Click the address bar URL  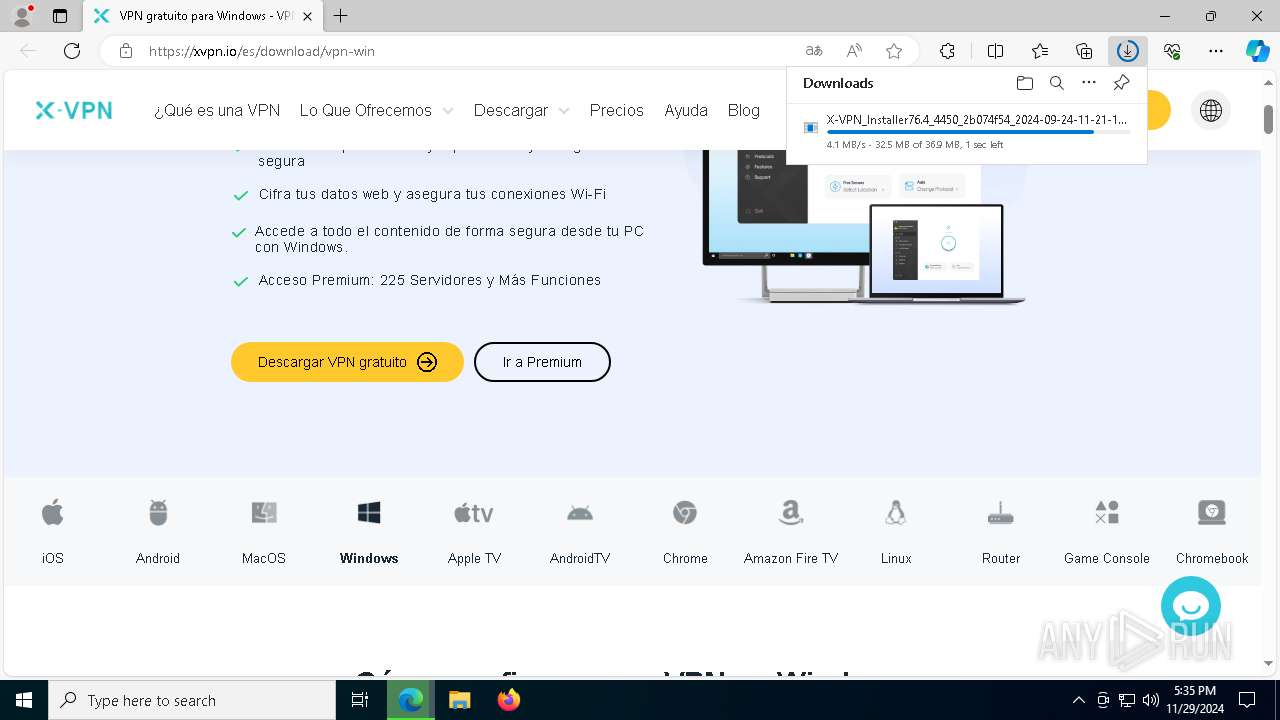(x=262, y=51)
